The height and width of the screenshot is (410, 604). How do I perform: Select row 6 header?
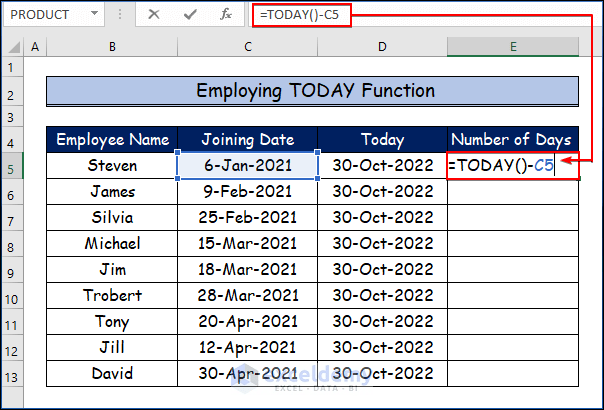12,192
